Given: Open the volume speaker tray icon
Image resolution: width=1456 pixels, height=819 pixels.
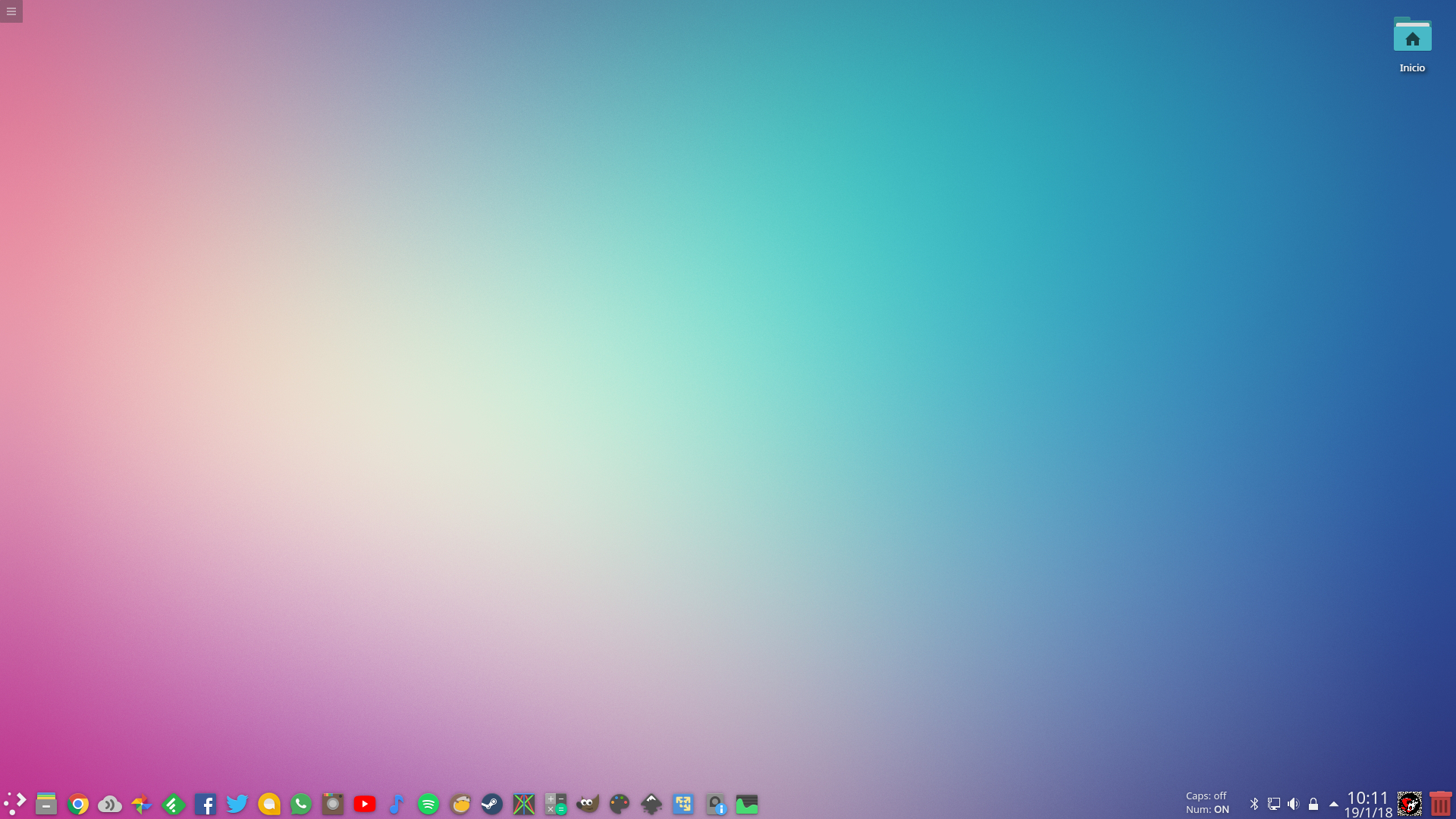Looking at the screenshot, I should point(1294,804).
